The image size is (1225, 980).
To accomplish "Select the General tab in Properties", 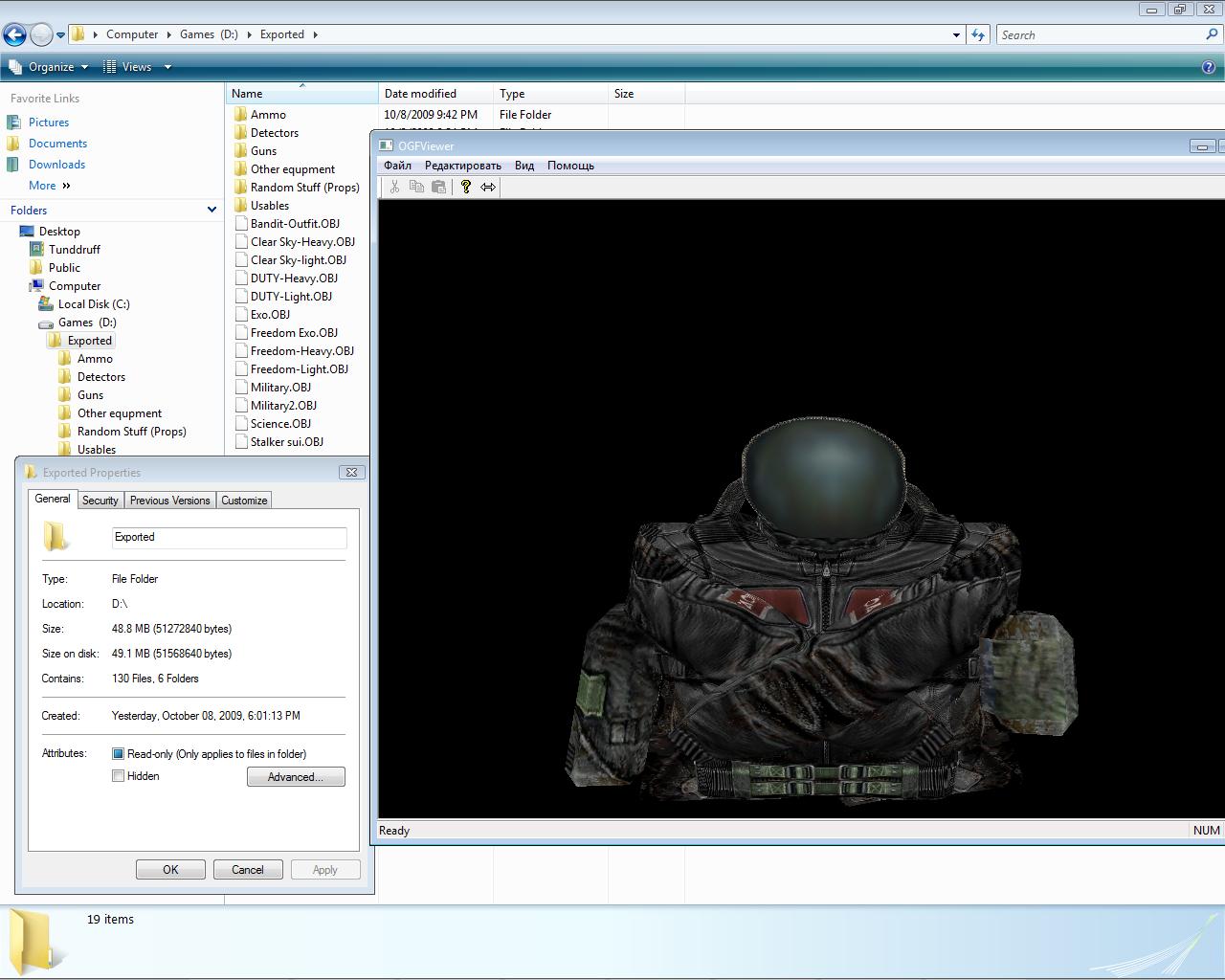I will pos(53,499).
